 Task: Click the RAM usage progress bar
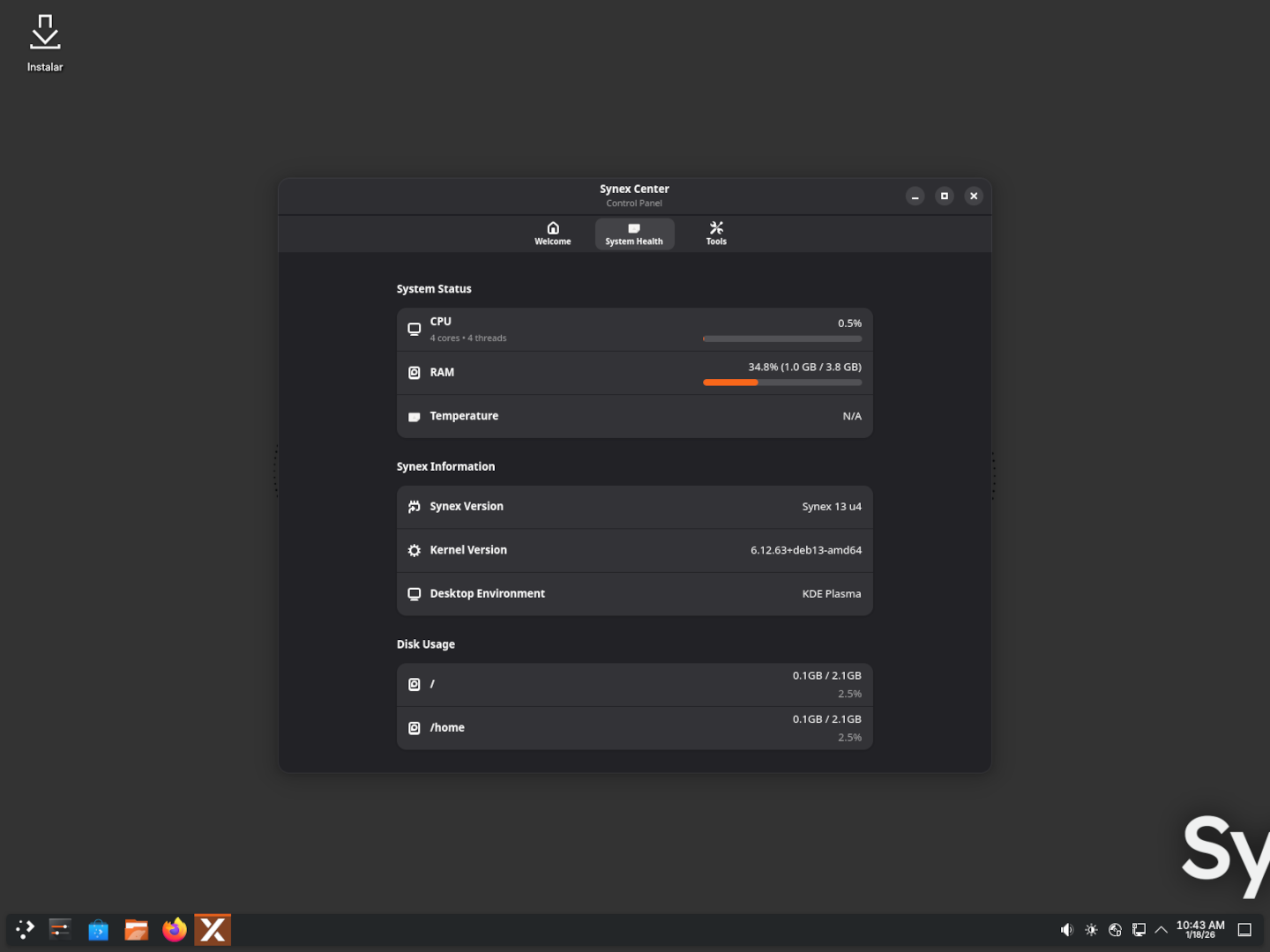[x=781, y=383]
